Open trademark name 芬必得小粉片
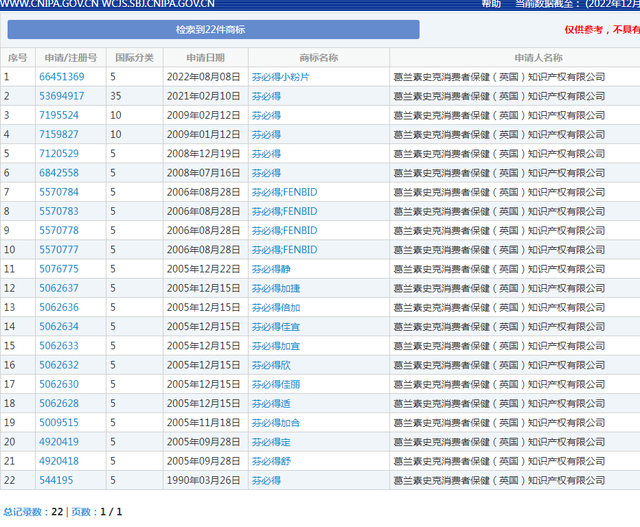Viewport: 640px width, 527px height. [x=281, y=77]
